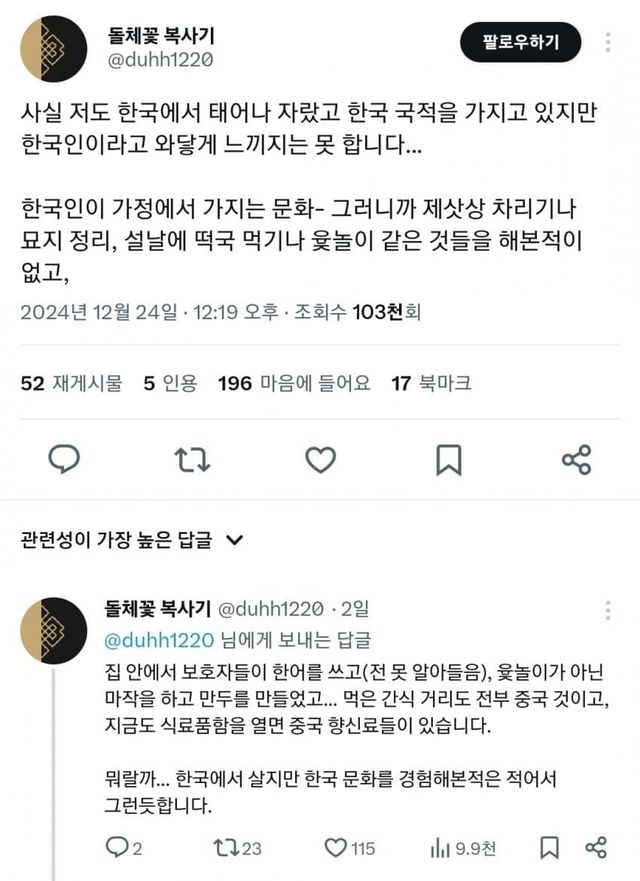Viewport: 640px width, 881px height.
Task: Reply to the main post via speech bubble
Action: click(64, 460)
